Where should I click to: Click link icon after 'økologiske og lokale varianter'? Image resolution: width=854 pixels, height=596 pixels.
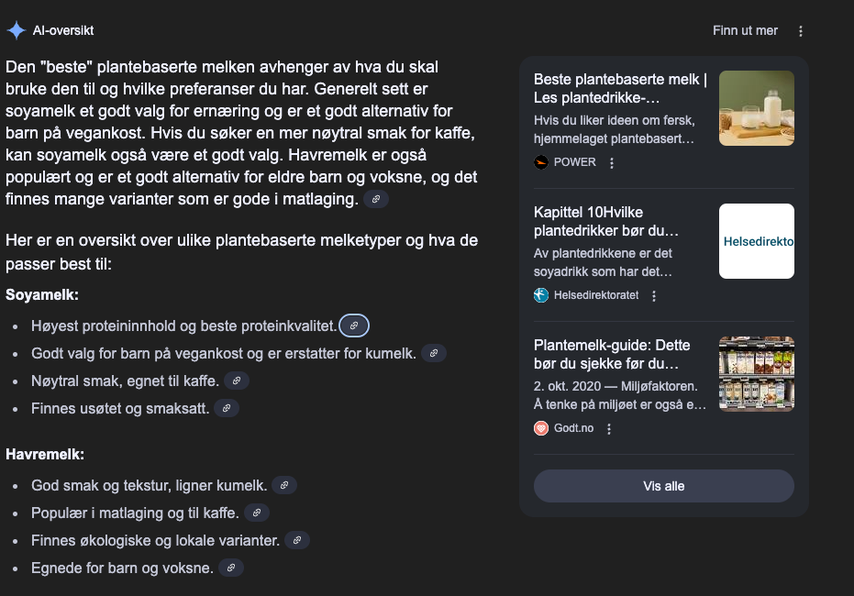pos(297,540)
